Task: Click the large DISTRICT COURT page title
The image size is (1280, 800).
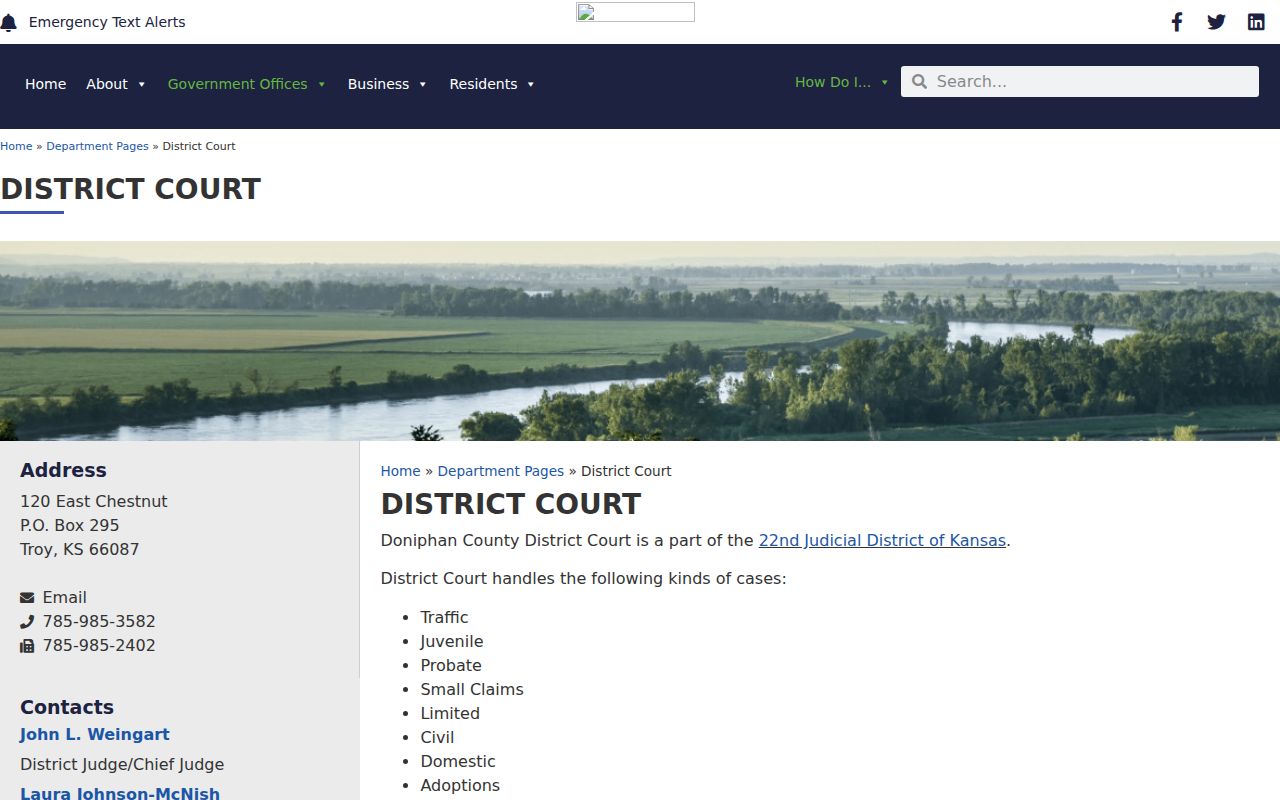Action: click(130, 189)
